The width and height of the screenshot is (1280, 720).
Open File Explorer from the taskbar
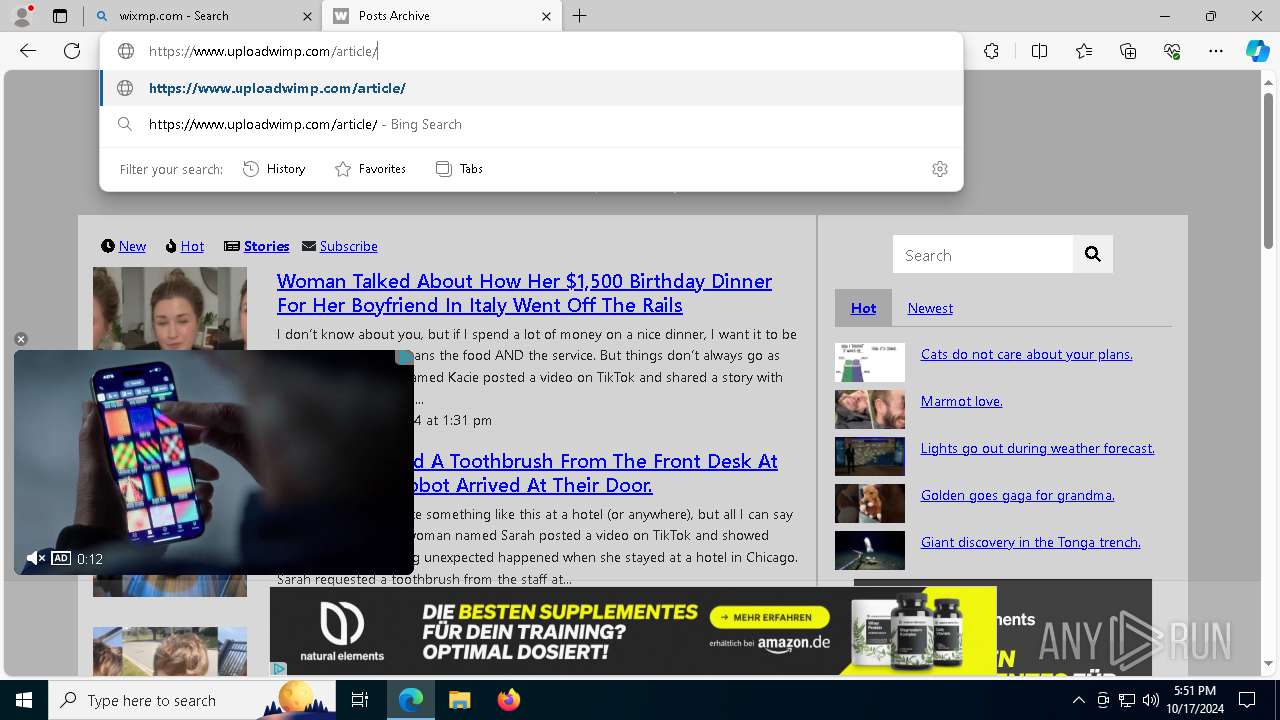459,700
